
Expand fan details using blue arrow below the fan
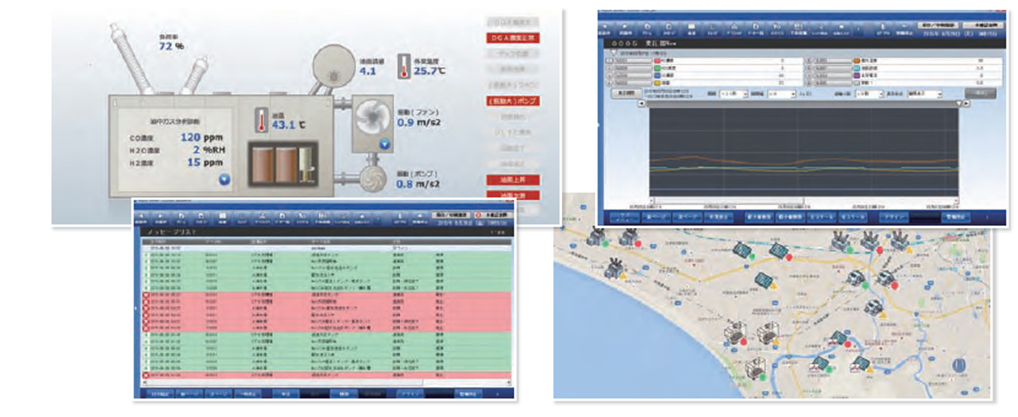point(385,143)
